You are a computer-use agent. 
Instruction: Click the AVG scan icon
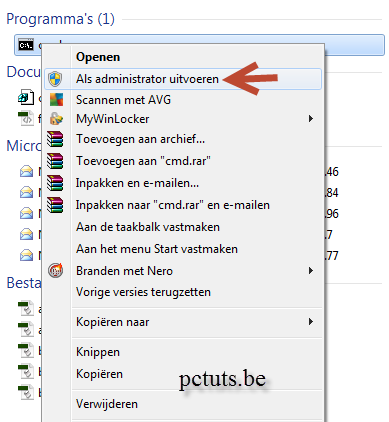pyautogui.click(x=56, y=100)
